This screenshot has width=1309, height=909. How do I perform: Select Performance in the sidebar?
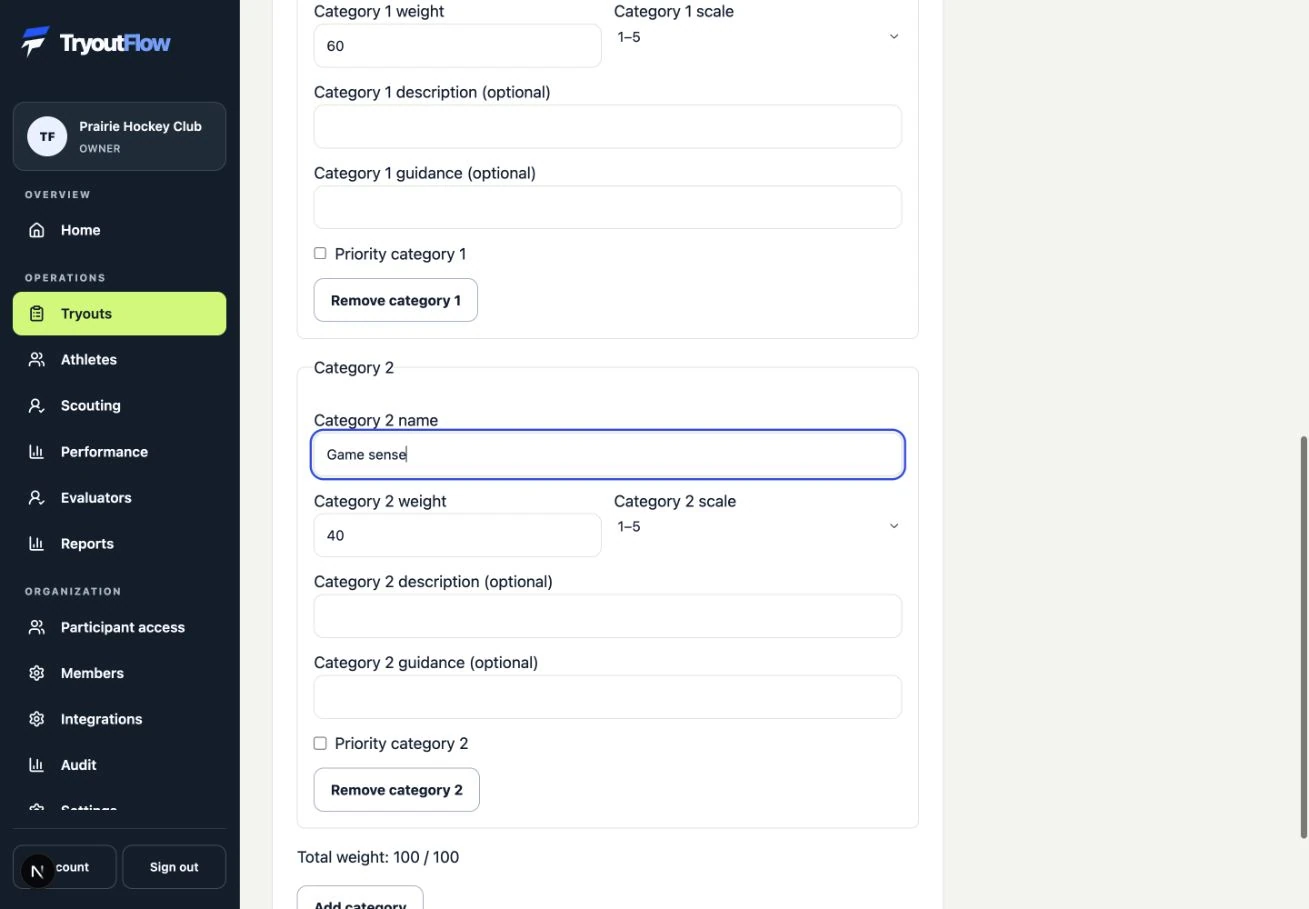coord(119,452)
